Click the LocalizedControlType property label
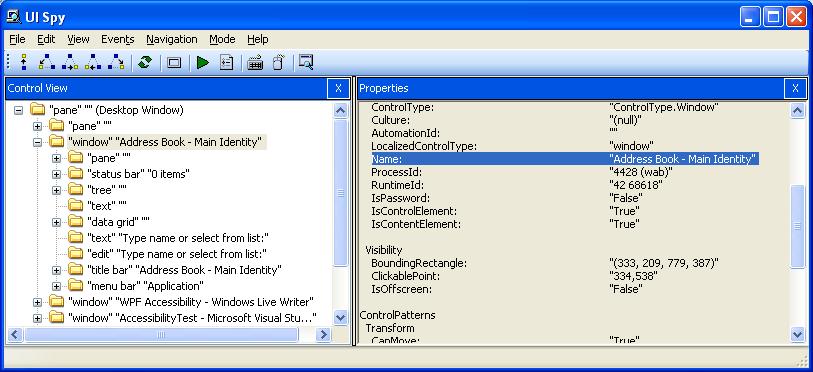Image resolution: width=813 pixels, height=372 pixels. [424, 146]
